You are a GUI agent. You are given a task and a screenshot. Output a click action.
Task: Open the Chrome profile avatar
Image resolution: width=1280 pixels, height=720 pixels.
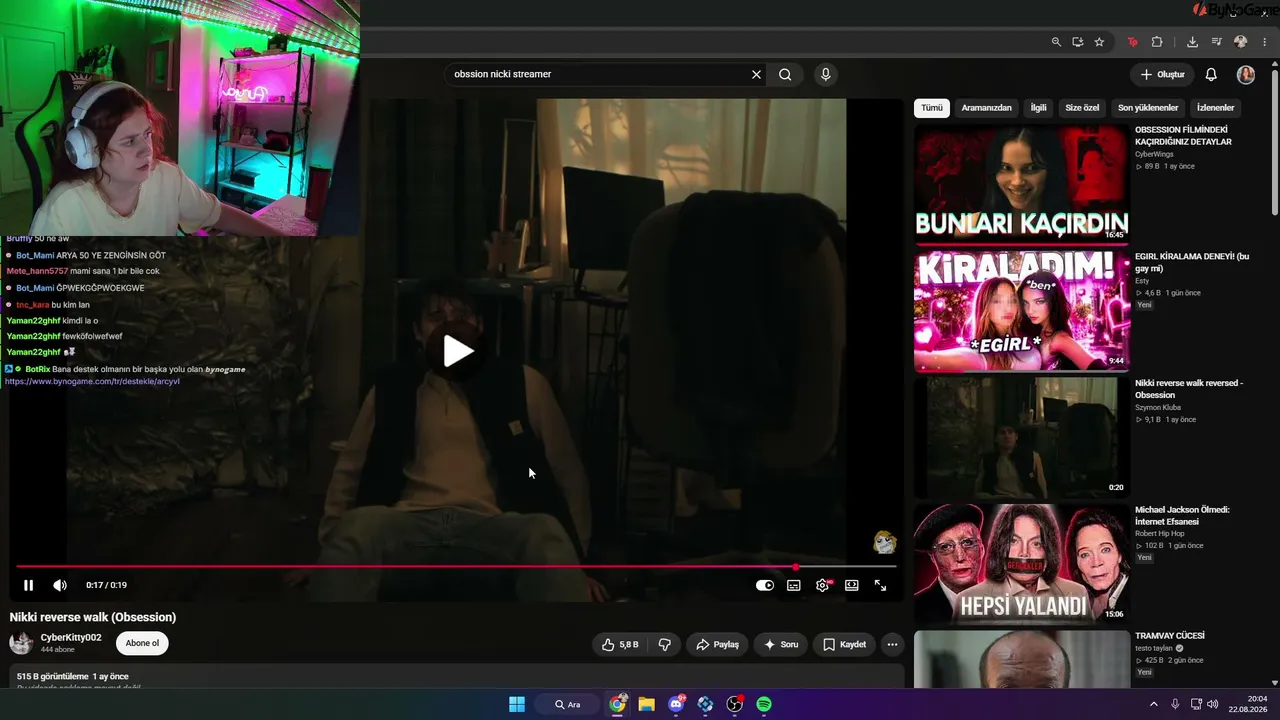coord(1241,42)
